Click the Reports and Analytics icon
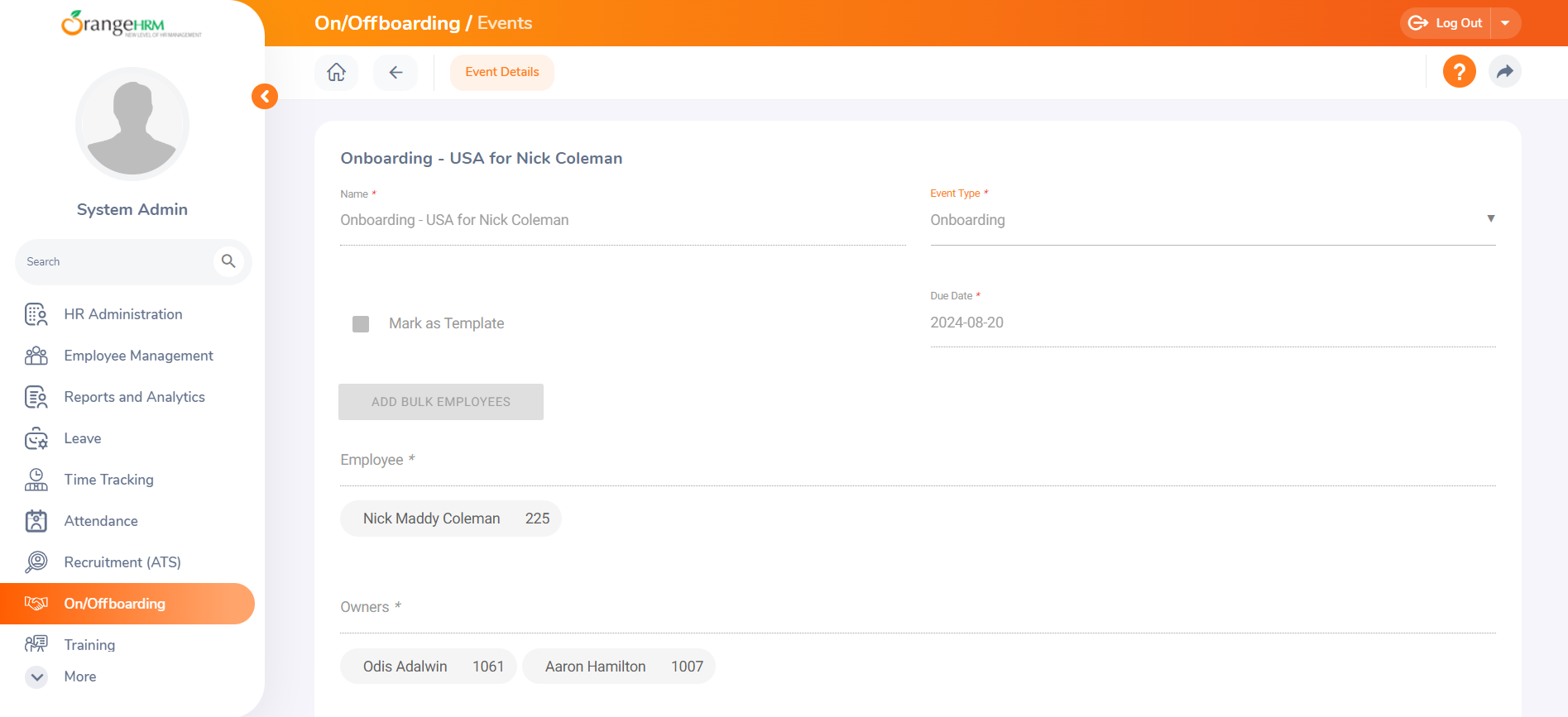 36,397
